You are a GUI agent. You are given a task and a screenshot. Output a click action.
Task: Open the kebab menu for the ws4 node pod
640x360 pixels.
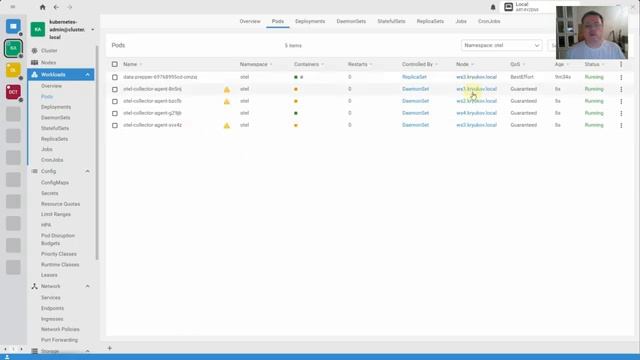pyautogui.click(x=621, y=113)
